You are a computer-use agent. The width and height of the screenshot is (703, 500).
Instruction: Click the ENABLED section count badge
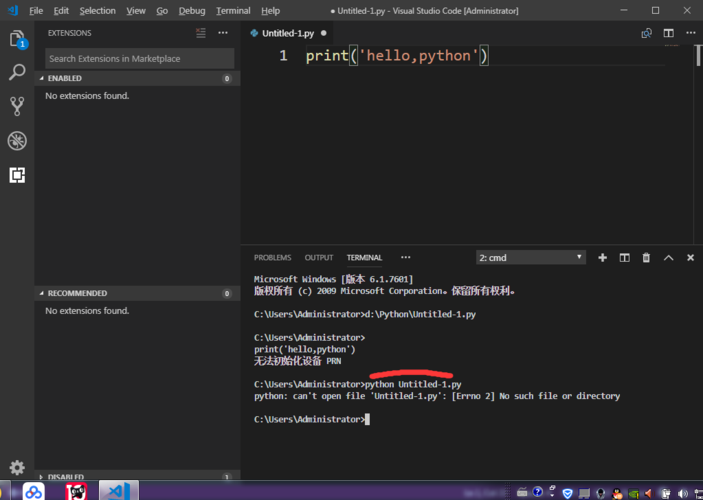click(227, 78)
